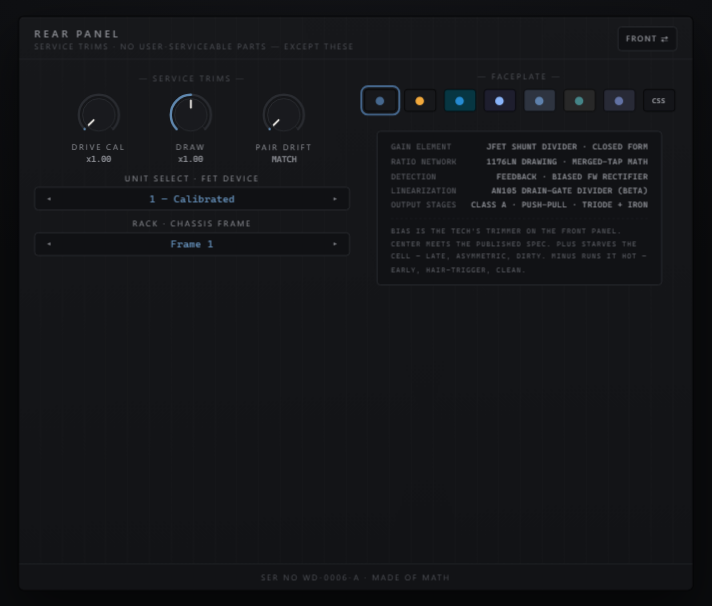Select previous chassis frame arrow
This screenshot has height=606, width=712.
49,244
